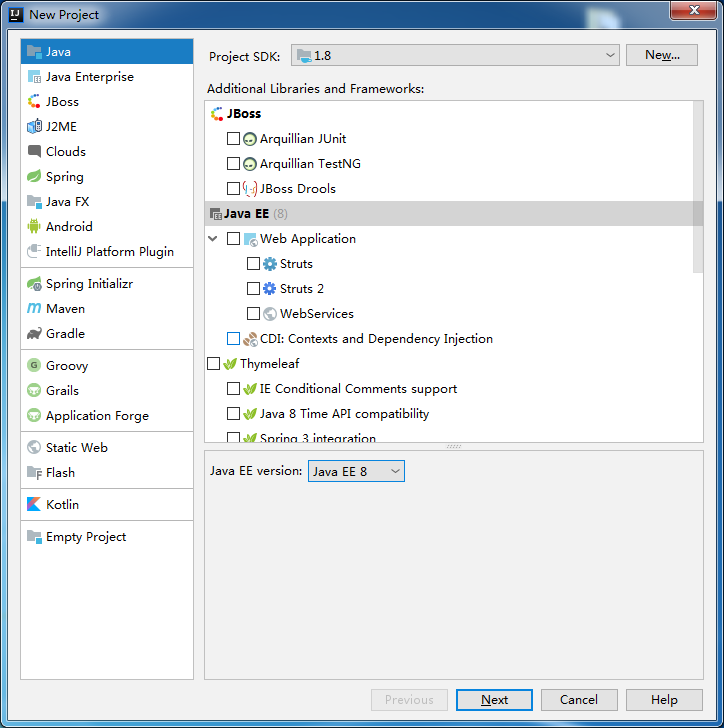Click the Web Application folder icon
This screenshot has height=728, width=724.
point(250,239)
